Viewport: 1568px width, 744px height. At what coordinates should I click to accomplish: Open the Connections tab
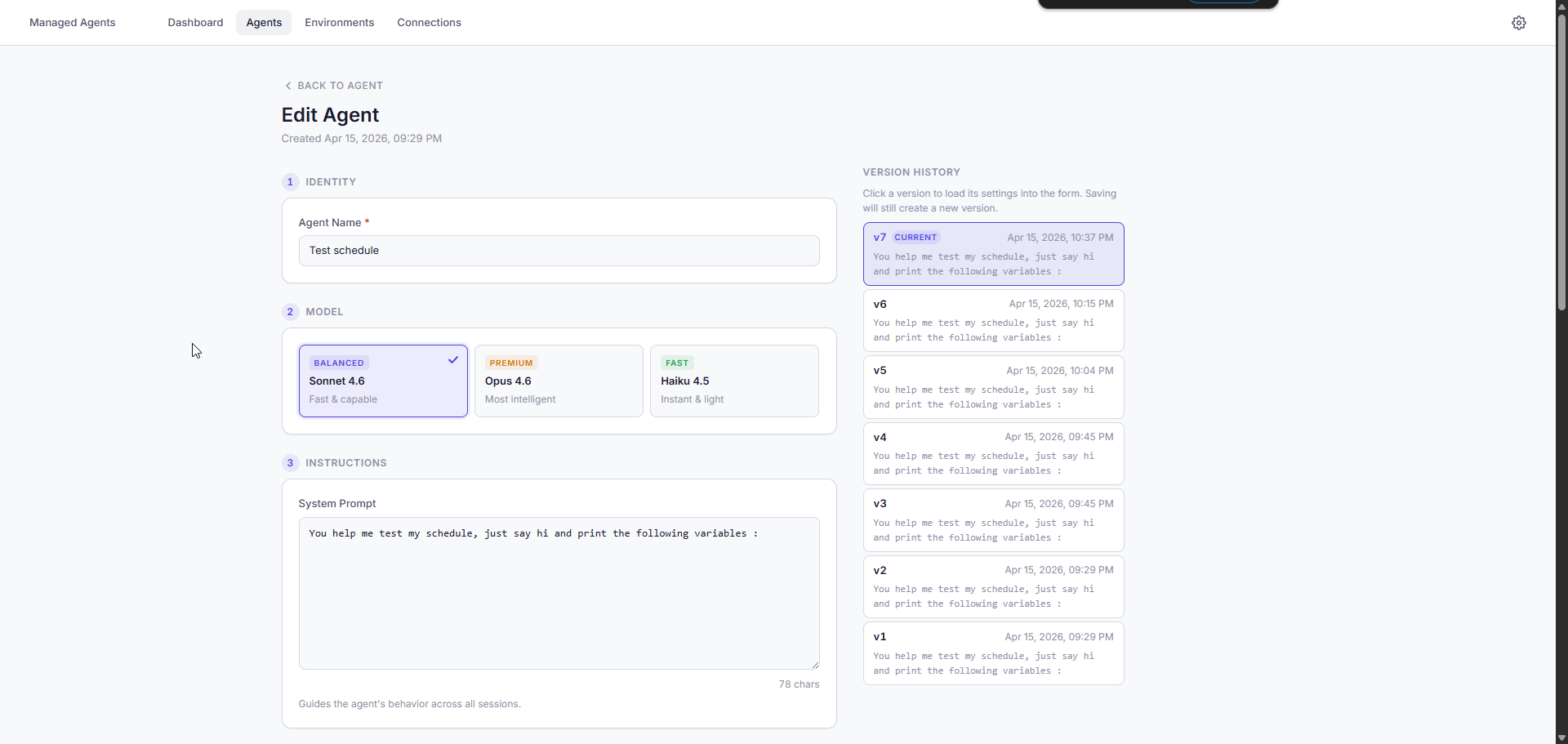tap(429, 22)
